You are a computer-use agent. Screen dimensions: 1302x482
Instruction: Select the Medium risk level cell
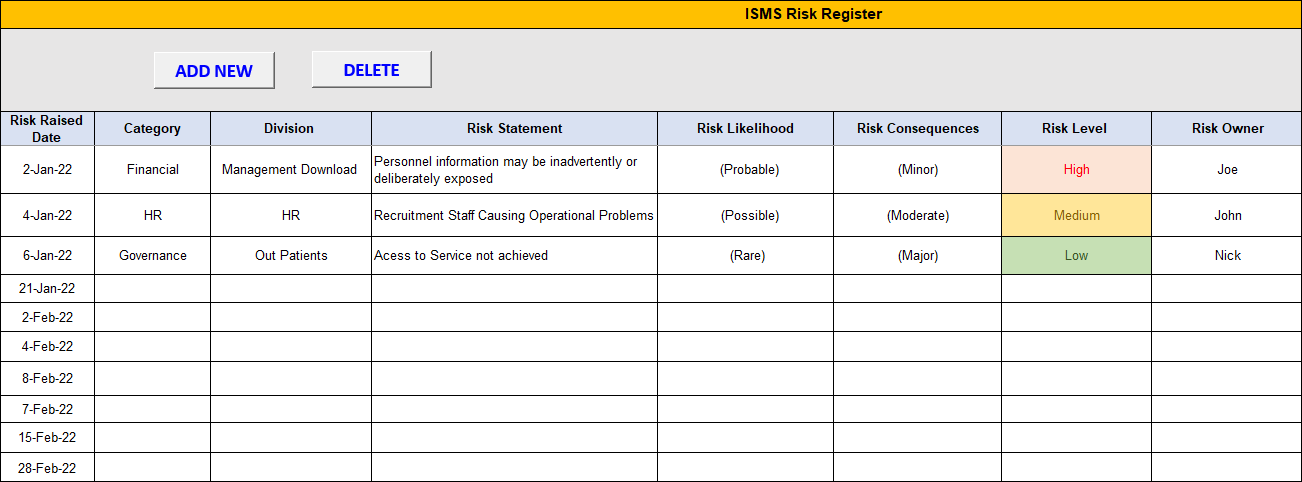[1076, 215]
